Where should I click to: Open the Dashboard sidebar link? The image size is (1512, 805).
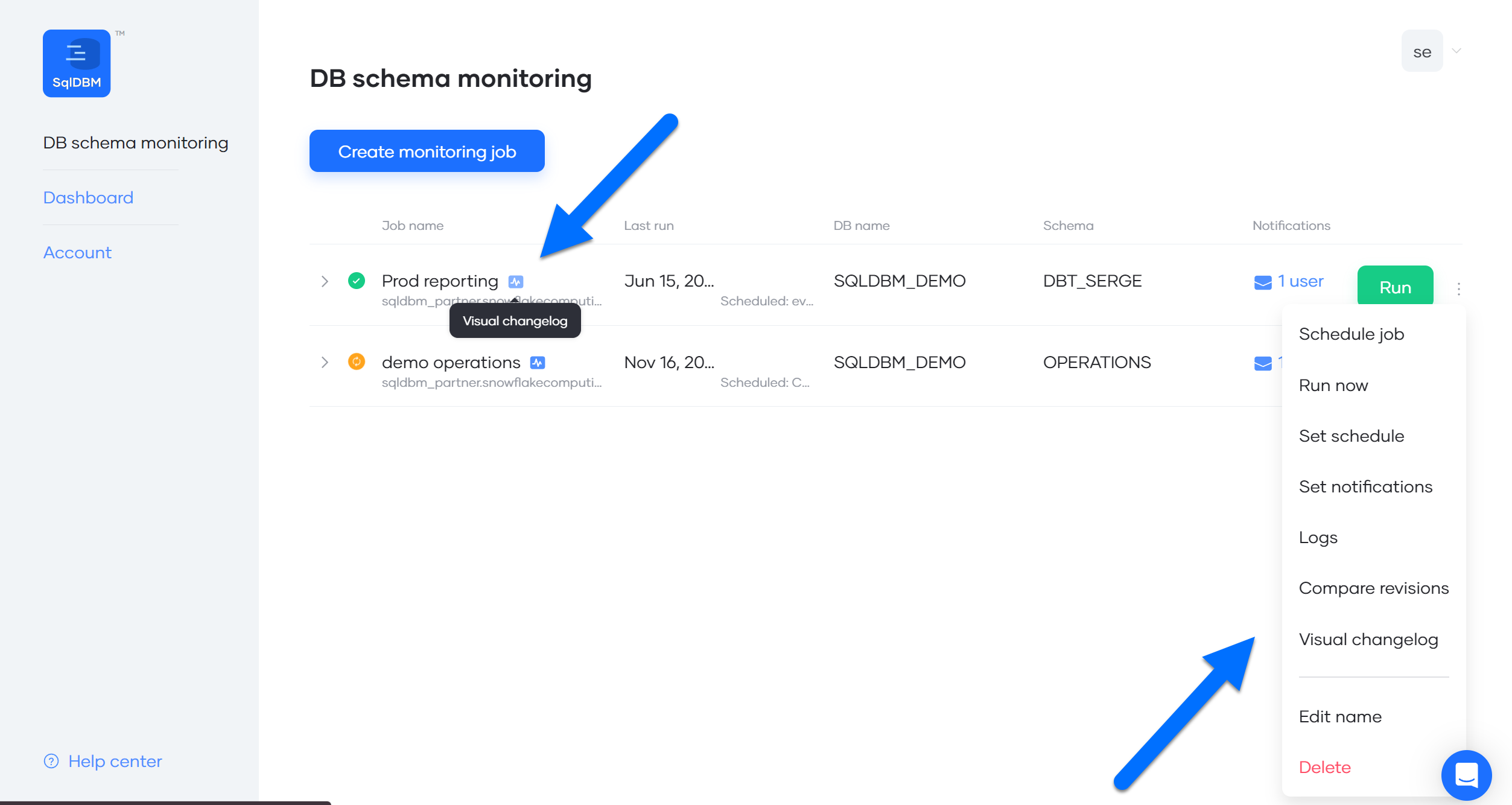click(x=88, y=197)
